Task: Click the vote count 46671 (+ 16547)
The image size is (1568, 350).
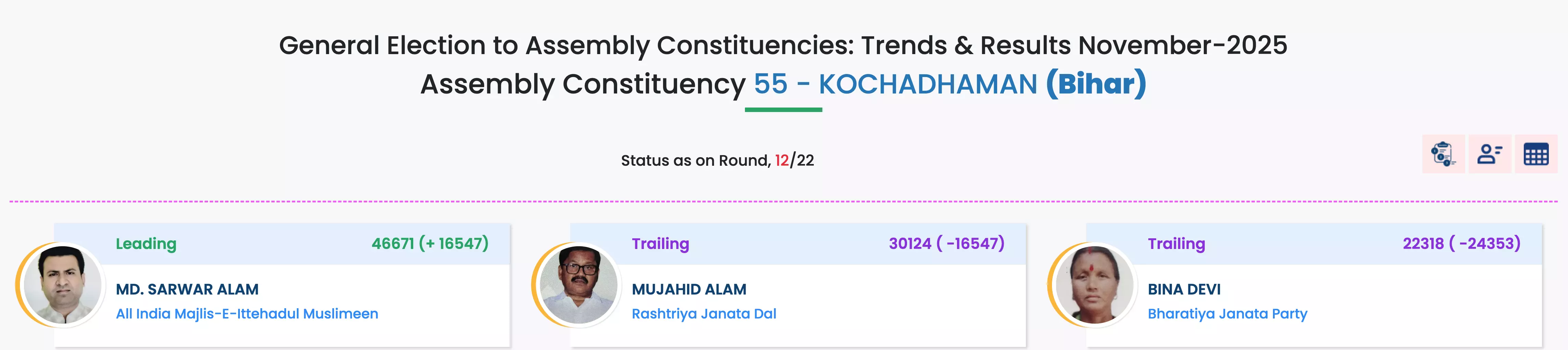Action: click(430, 243)
